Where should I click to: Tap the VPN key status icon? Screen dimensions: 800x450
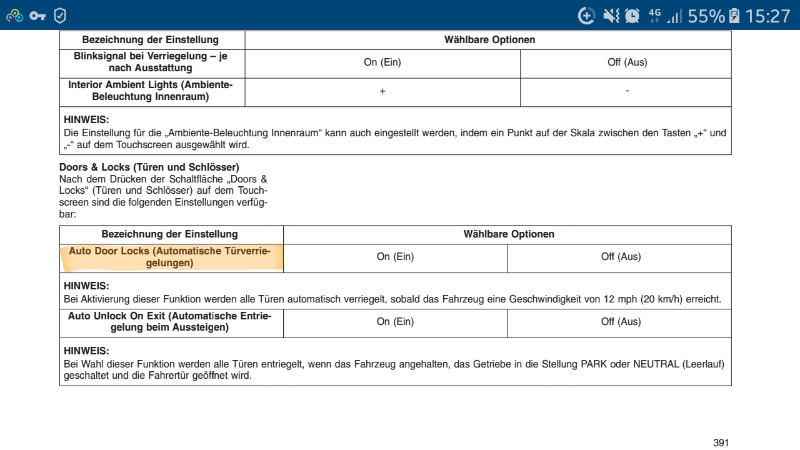[38, 15]
